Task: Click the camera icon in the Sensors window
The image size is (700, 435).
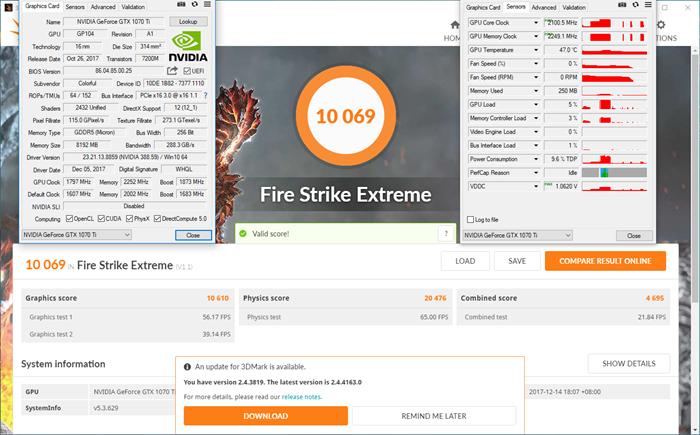Action: tap(622, 5)
